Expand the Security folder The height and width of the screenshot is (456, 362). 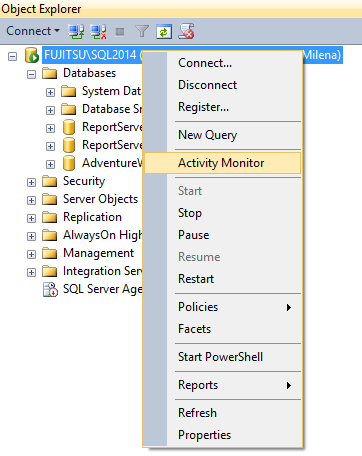point(31,182)
